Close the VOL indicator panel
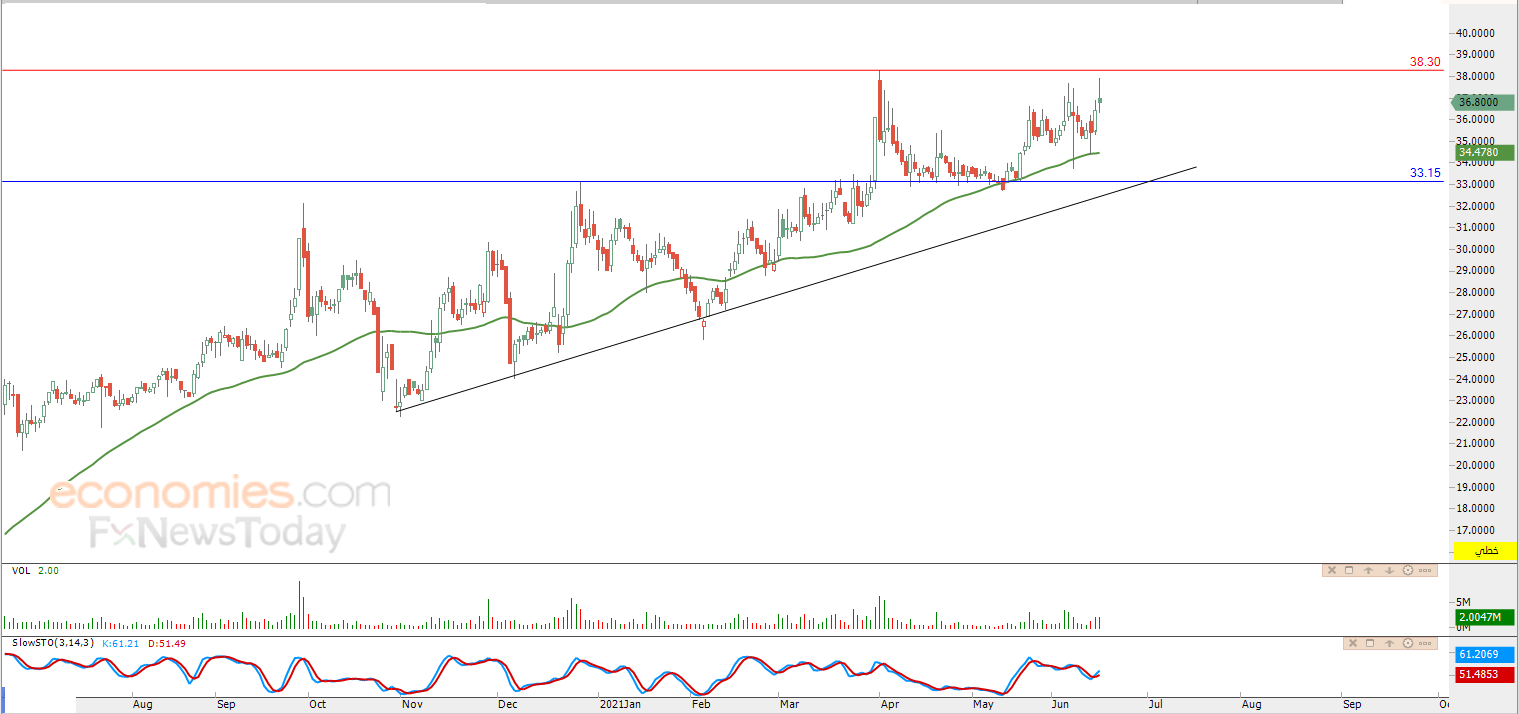The image size is (1519, 714). coord(1332,570)
